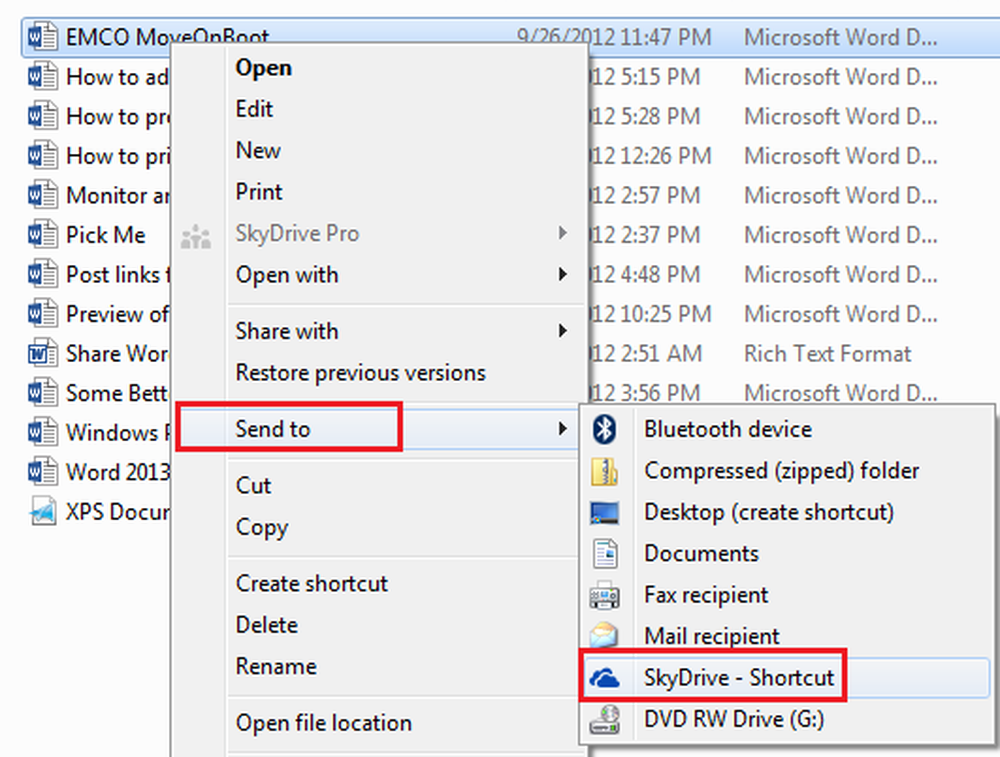Click the Word icon beside Post links file
Viewport: 1000px width, 757px height.
[43, 274]
